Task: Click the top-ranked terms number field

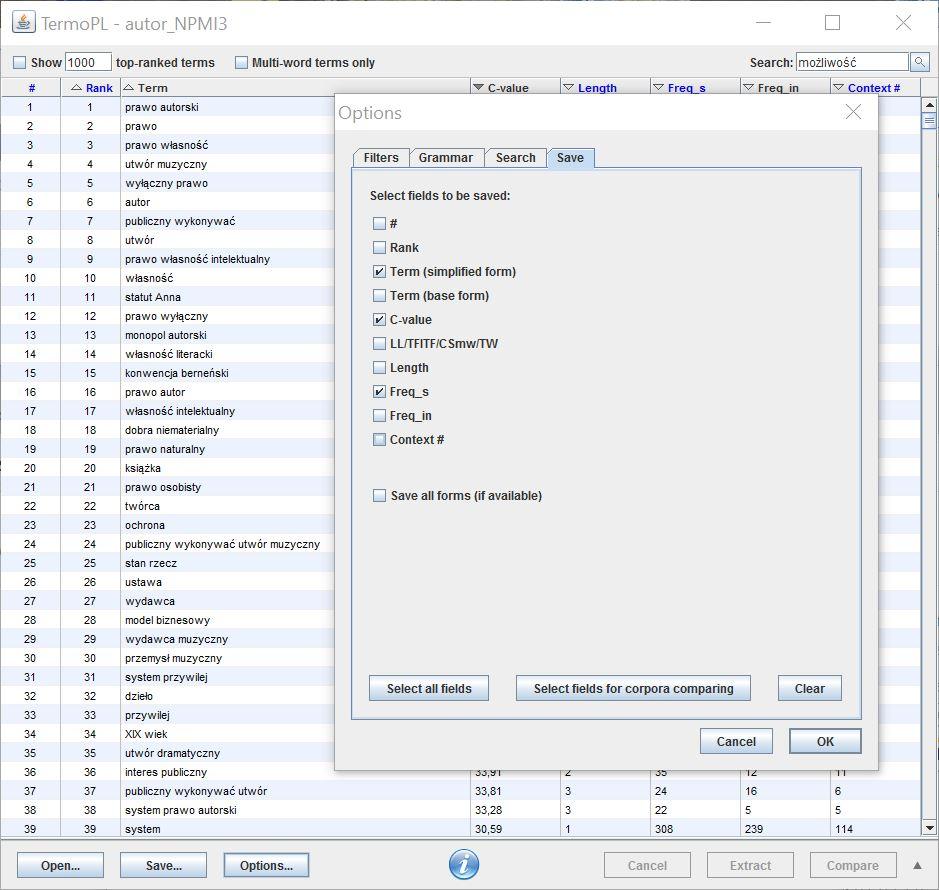Action: click(88, 62)
